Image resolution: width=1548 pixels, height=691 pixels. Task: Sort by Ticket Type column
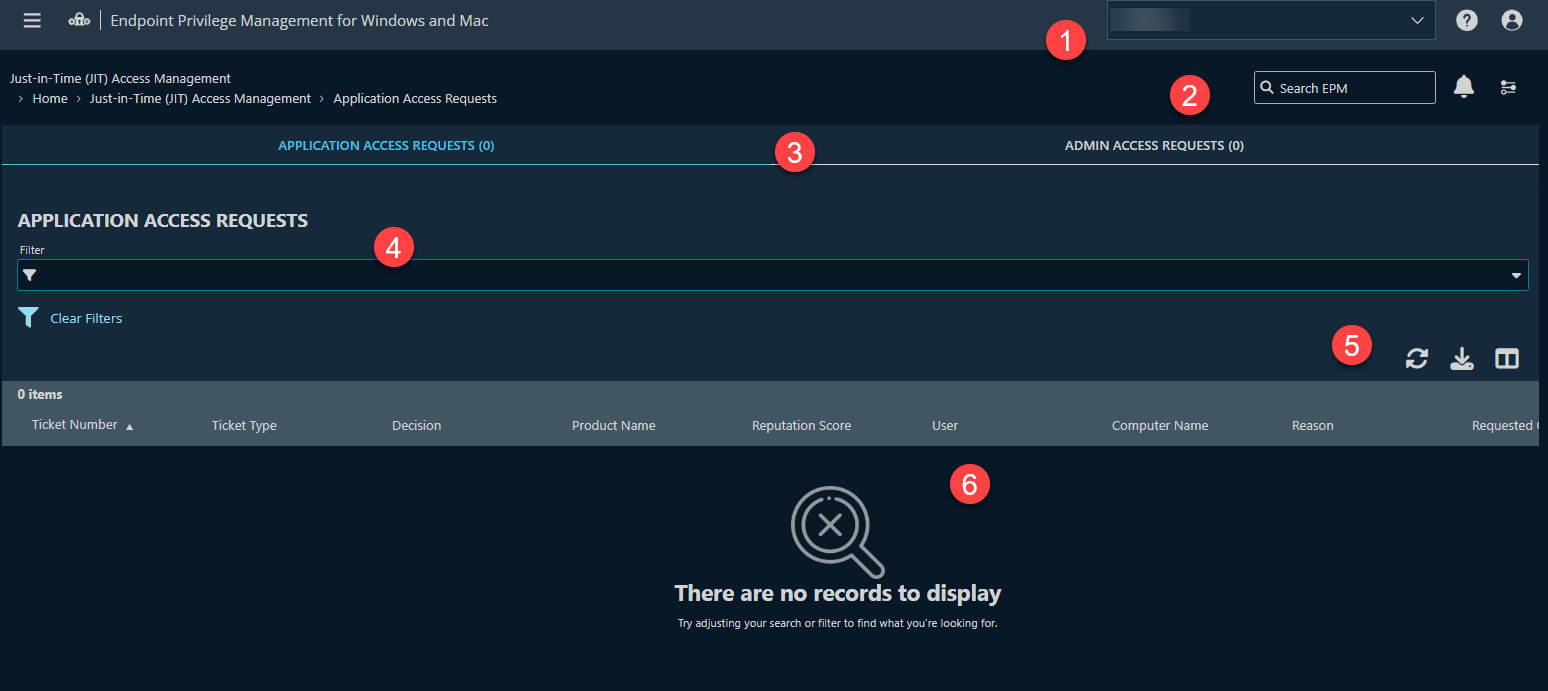(x=244, y=426)
